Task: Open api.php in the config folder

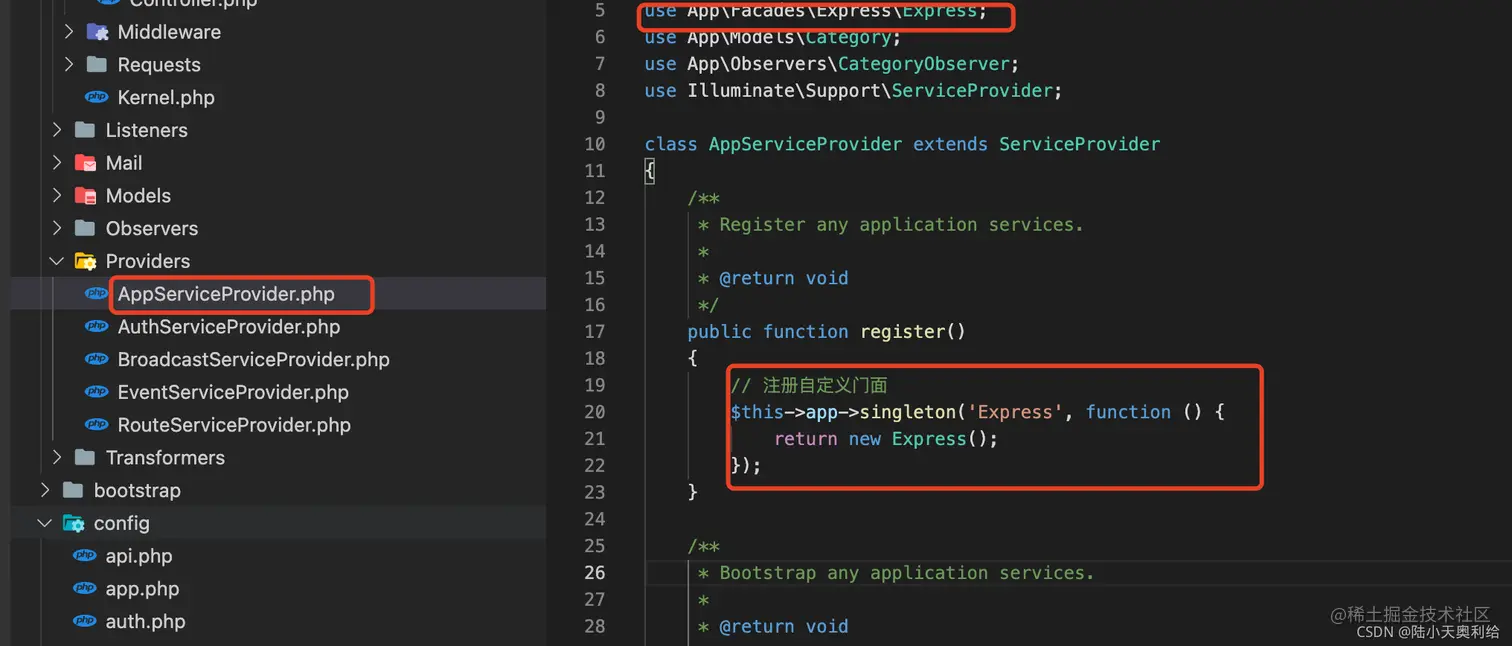Action: click(x=139, y=556)
